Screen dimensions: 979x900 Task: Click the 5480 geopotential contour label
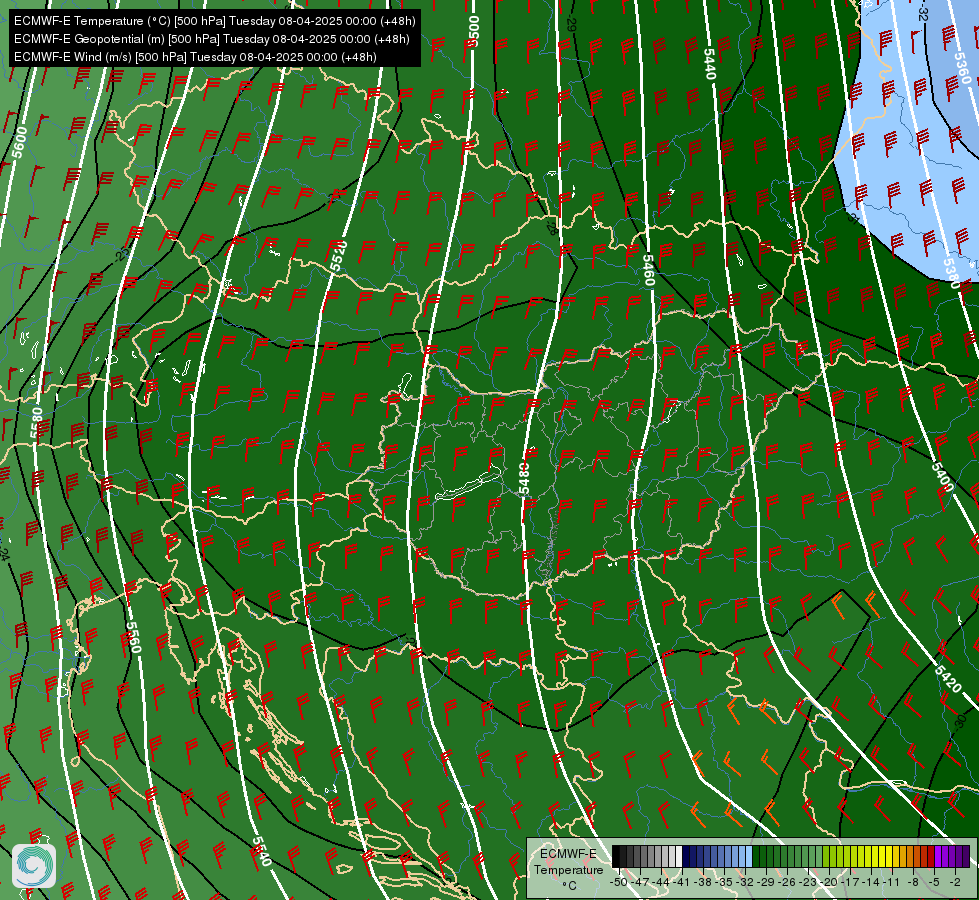point(524,478)
